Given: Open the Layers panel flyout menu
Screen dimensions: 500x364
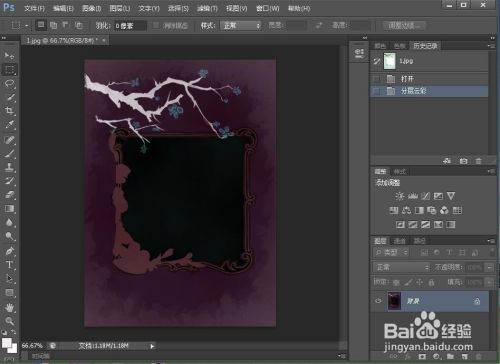Looking at the screenshot, I should (x=491, y=241).
